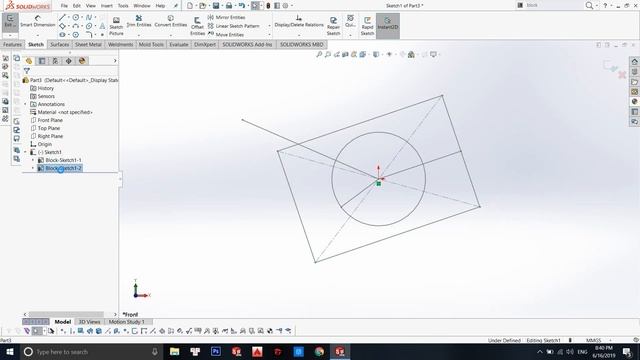Select the History tree item
The width and height of the screenshot is (640, 360).
(x=42, y=88)
